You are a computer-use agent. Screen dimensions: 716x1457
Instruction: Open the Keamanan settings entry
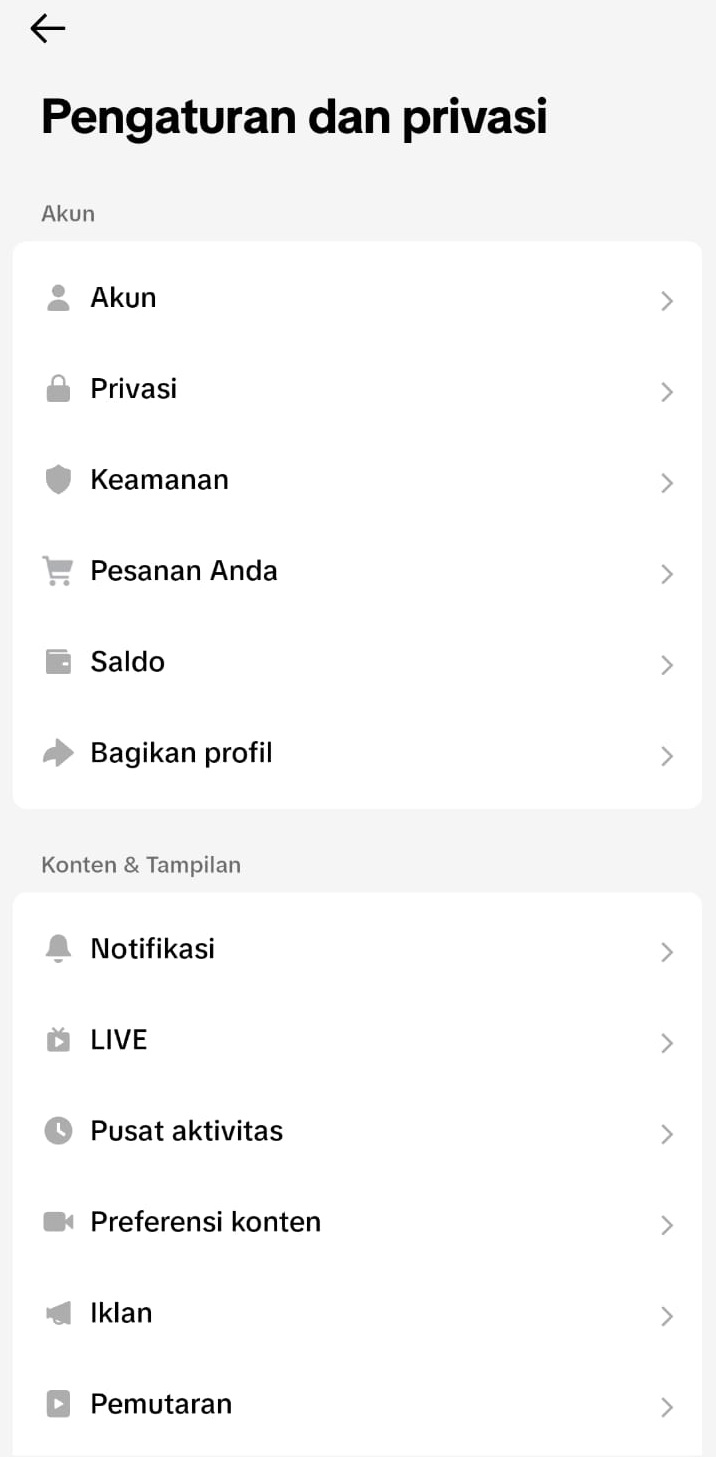(x=160, y=480)
